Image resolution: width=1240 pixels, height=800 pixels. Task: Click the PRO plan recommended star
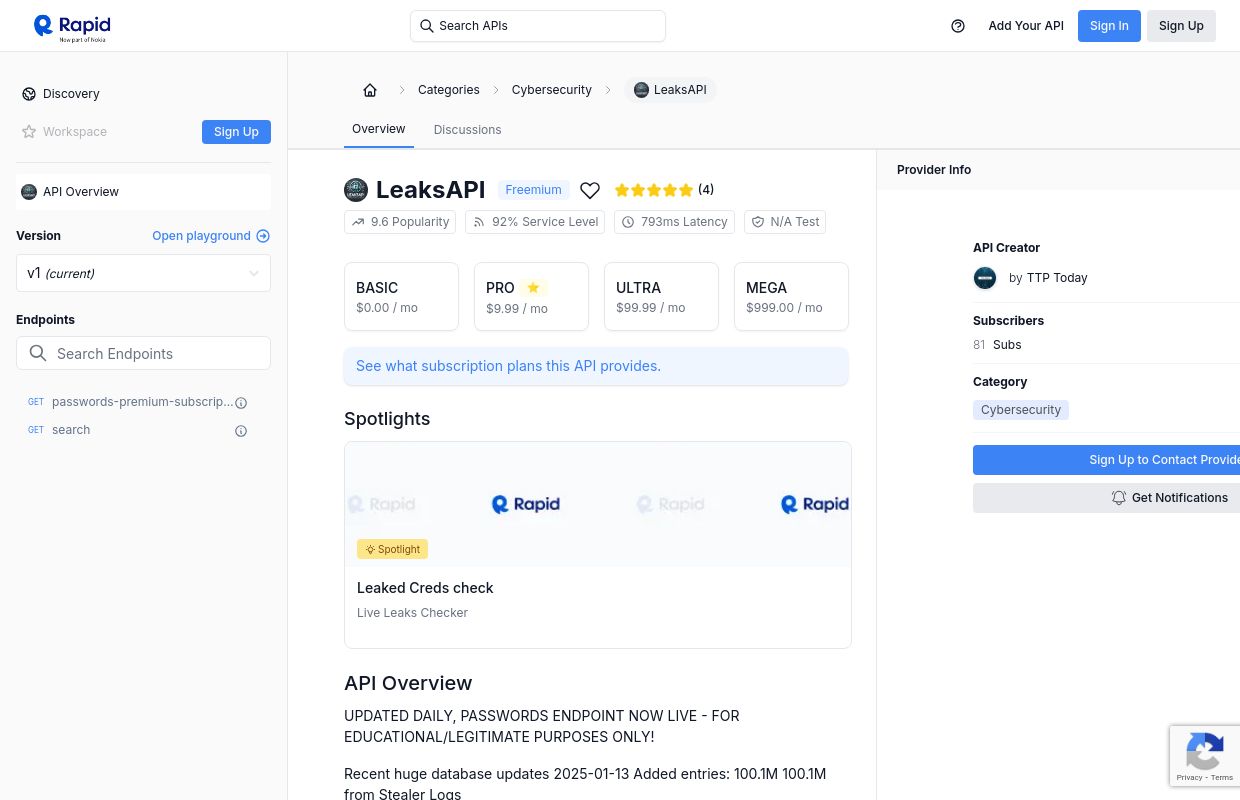click(533, 288)
